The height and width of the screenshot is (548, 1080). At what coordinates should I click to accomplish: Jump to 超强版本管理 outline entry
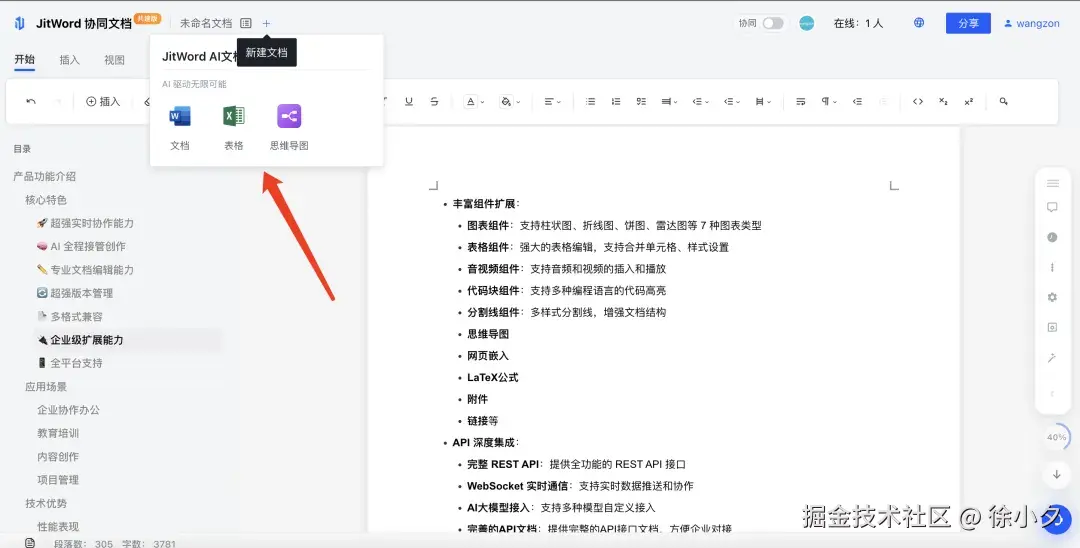[75, 293]
